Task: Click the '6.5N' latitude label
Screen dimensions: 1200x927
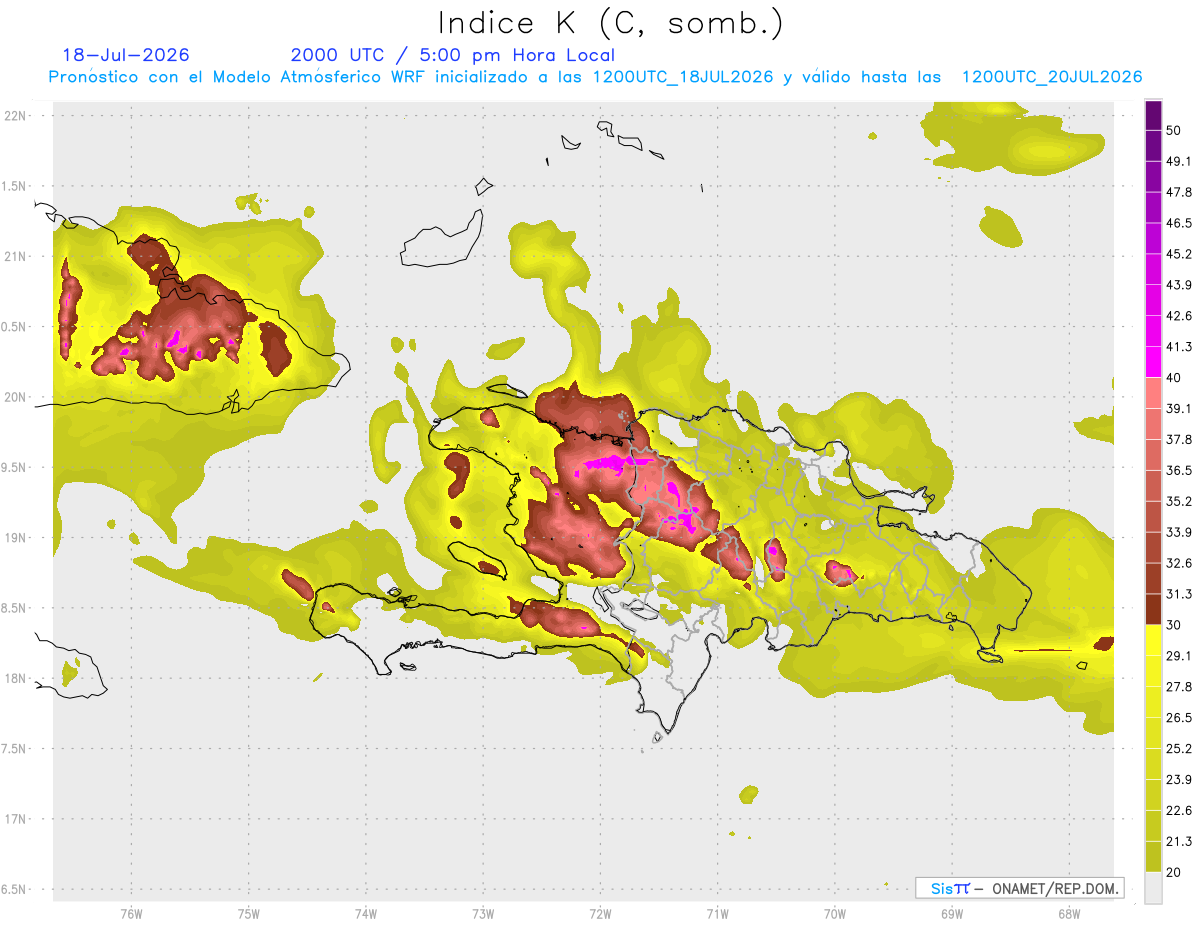Action: [15, 890]
